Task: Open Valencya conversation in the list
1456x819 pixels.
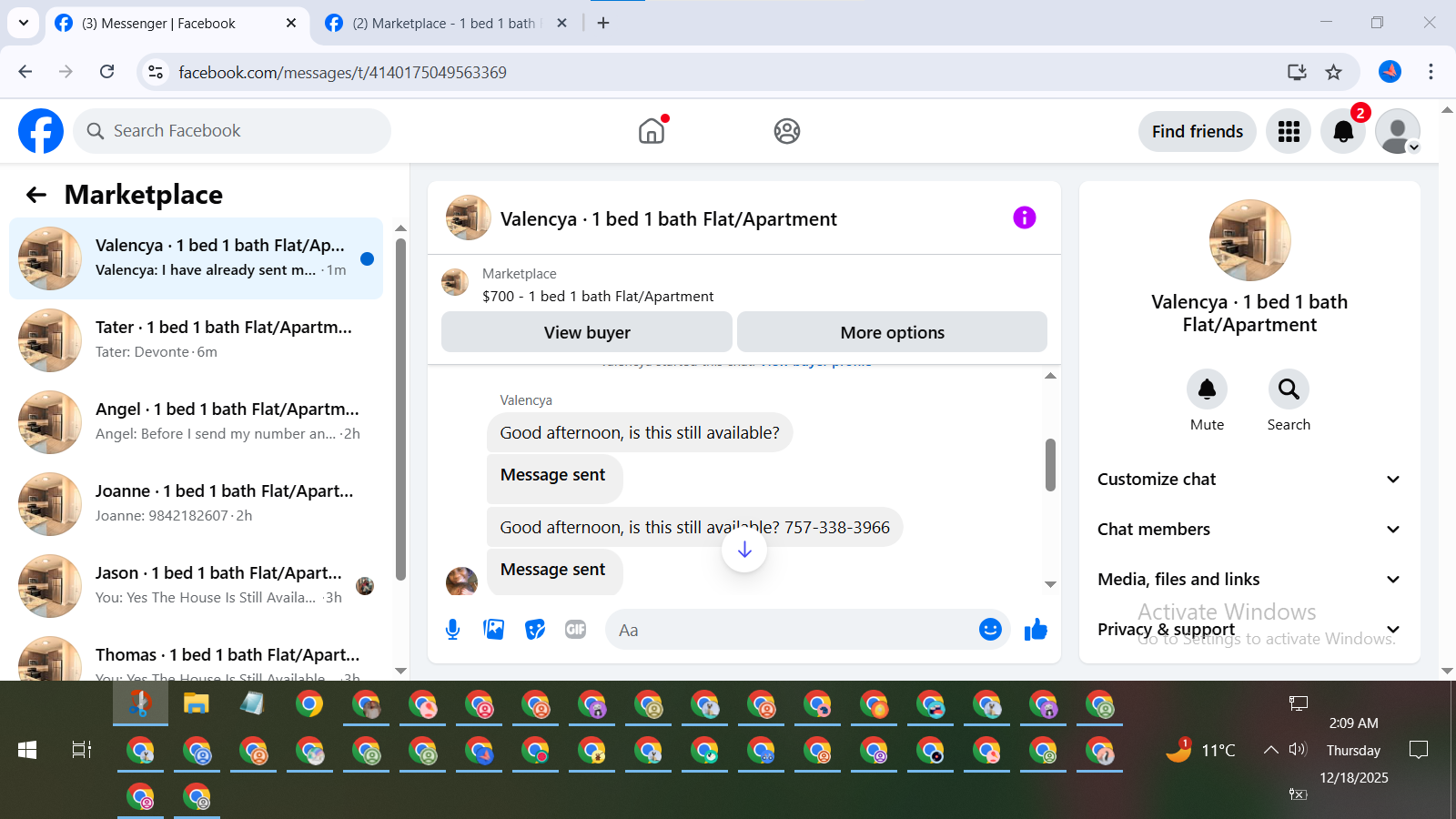Action: click(x=196, y=258)
